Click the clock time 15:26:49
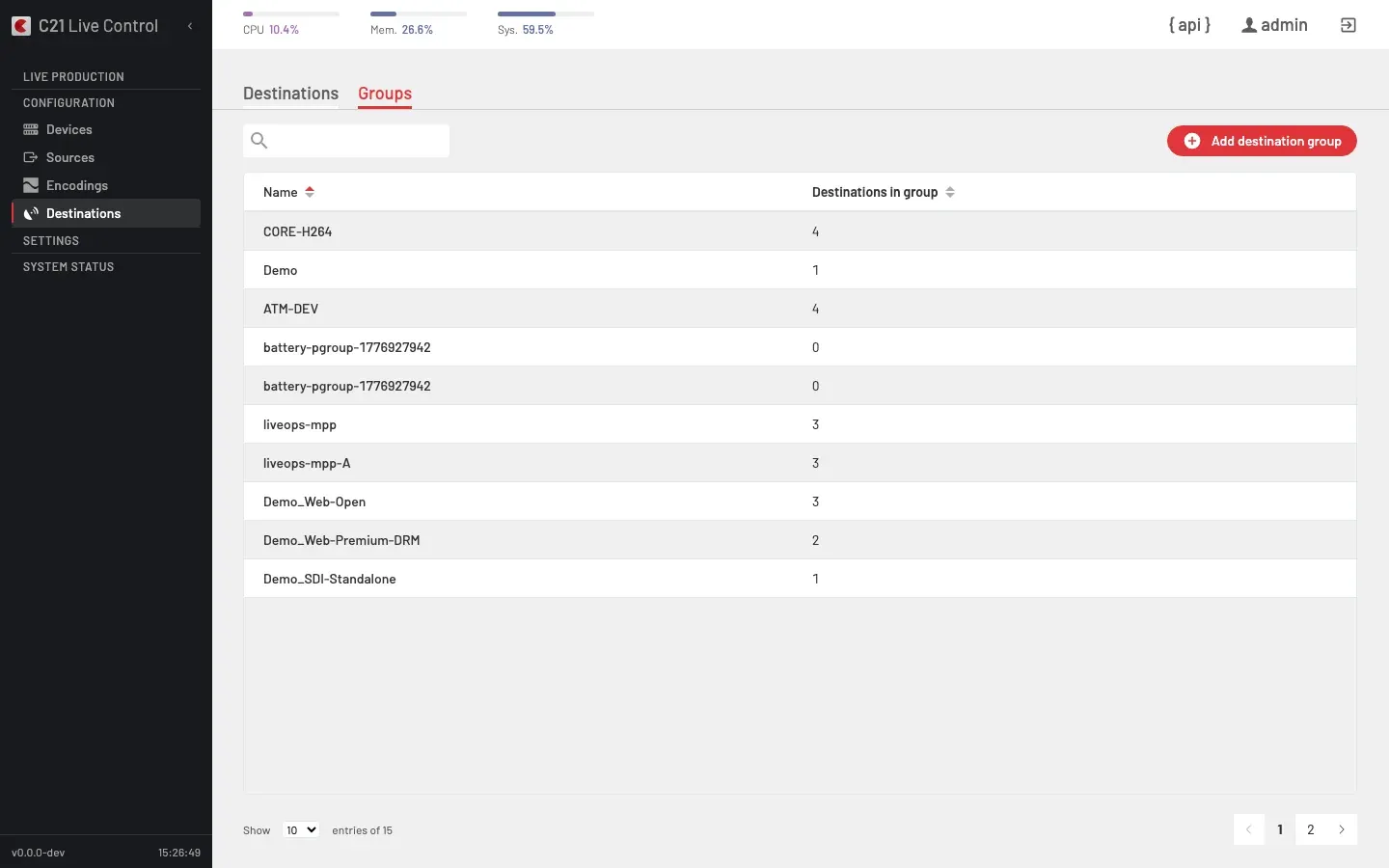The height and width of the screenshot is (868, 1389). [179, 853]
